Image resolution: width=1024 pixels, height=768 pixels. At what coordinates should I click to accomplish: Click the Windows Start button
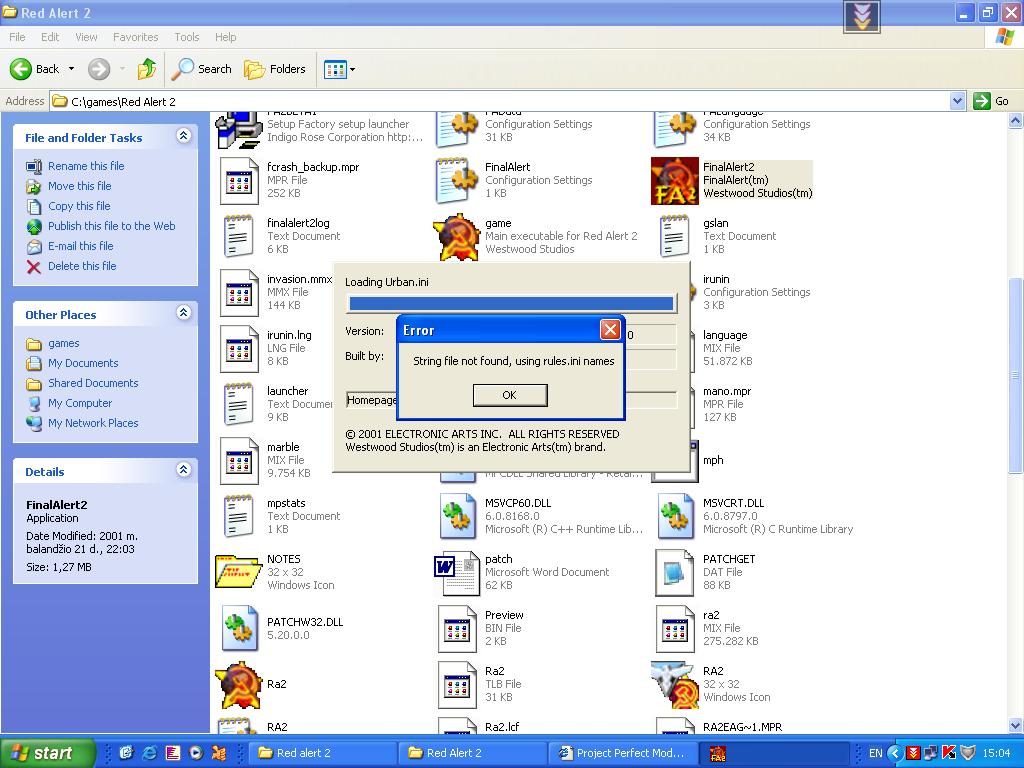pyautogui.click(x=47, y=753)
